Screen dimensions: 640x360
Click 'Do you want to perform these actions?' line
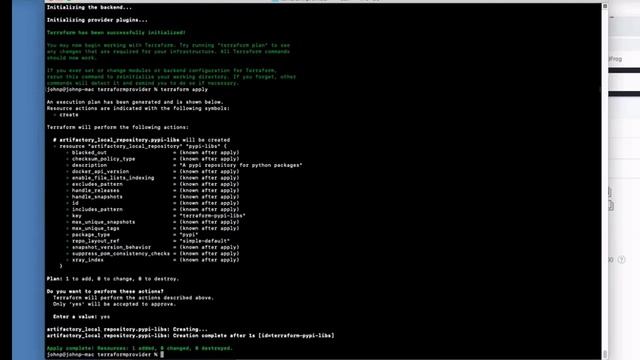pos(105,291)
